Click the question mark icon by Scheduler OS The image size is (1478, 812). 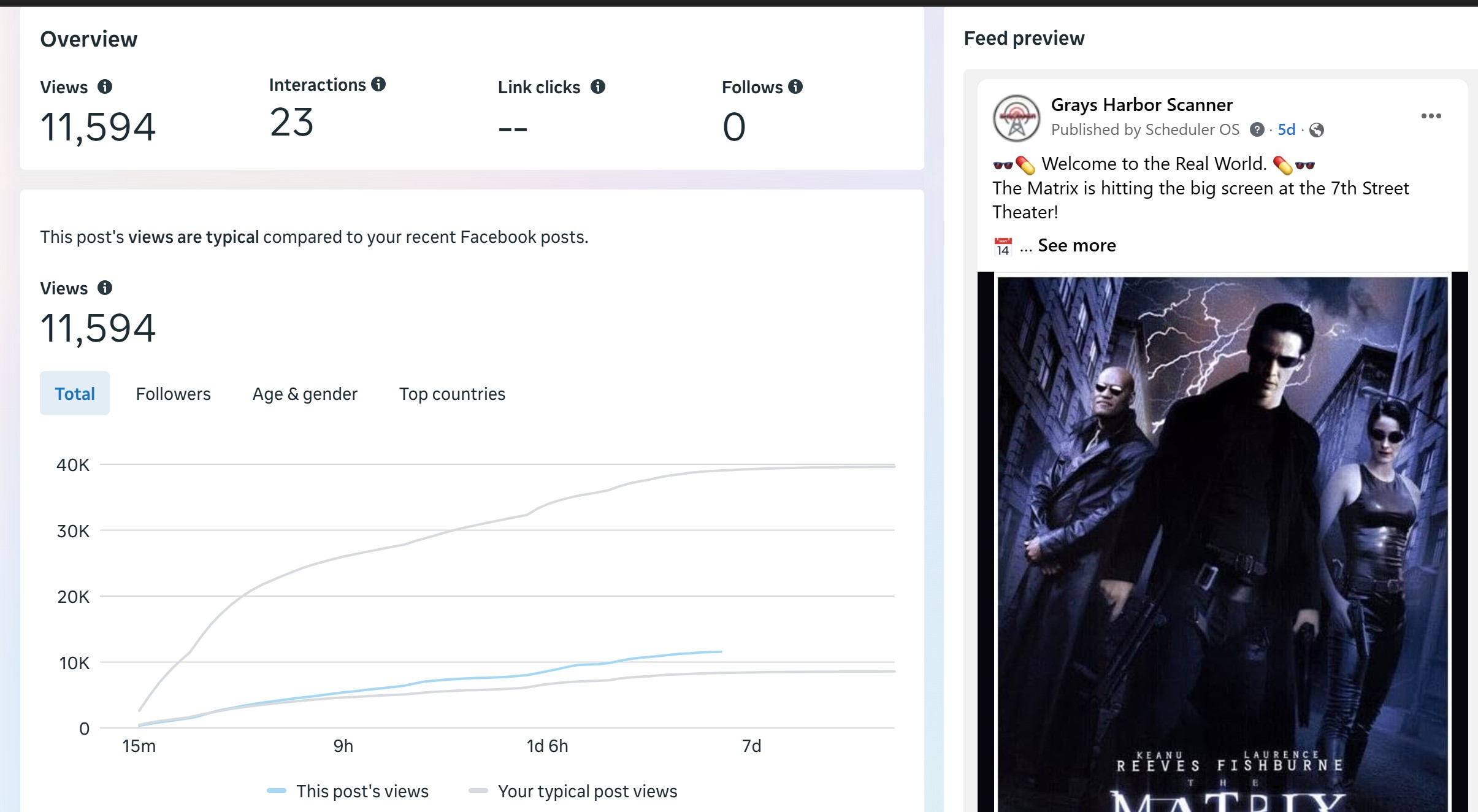click(x=1257, y=129)
